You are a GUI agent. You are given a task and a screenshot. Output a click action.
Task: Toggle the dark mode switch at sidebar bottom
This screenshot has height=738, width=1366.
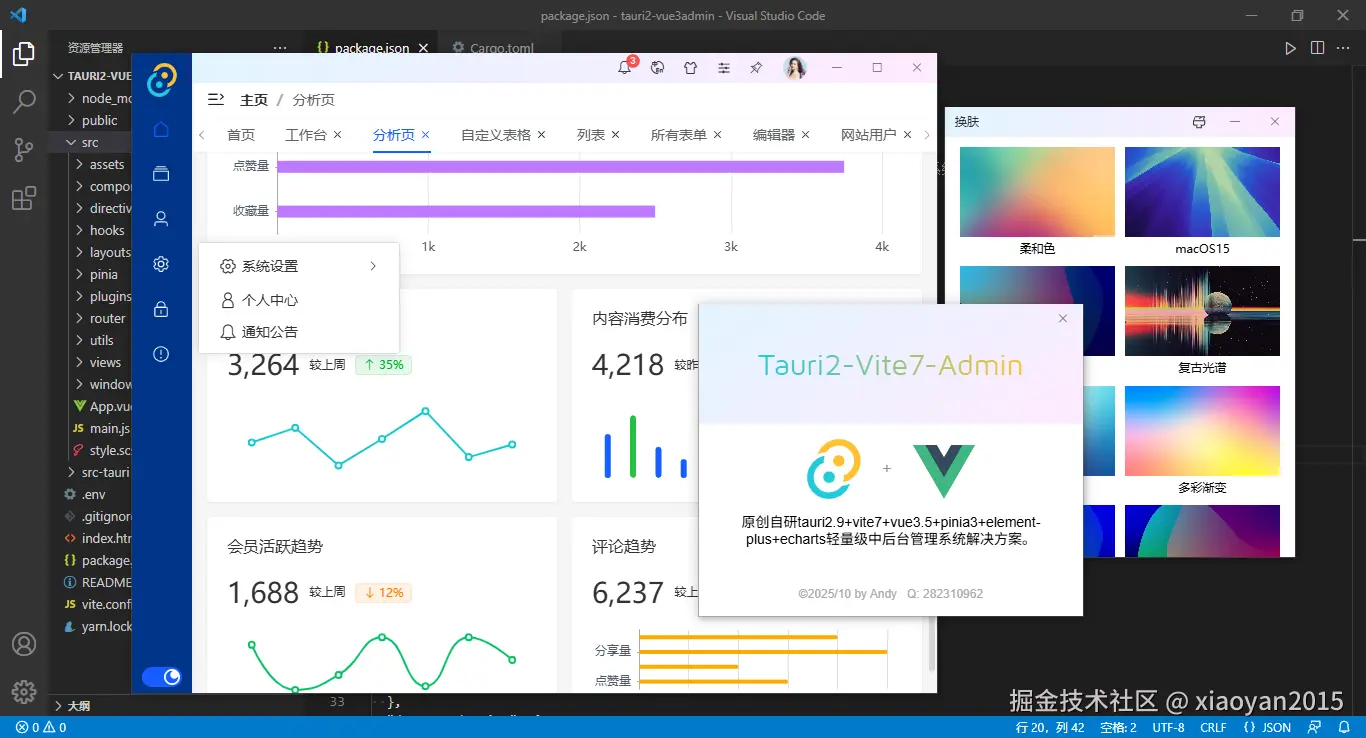click(162, 676)
